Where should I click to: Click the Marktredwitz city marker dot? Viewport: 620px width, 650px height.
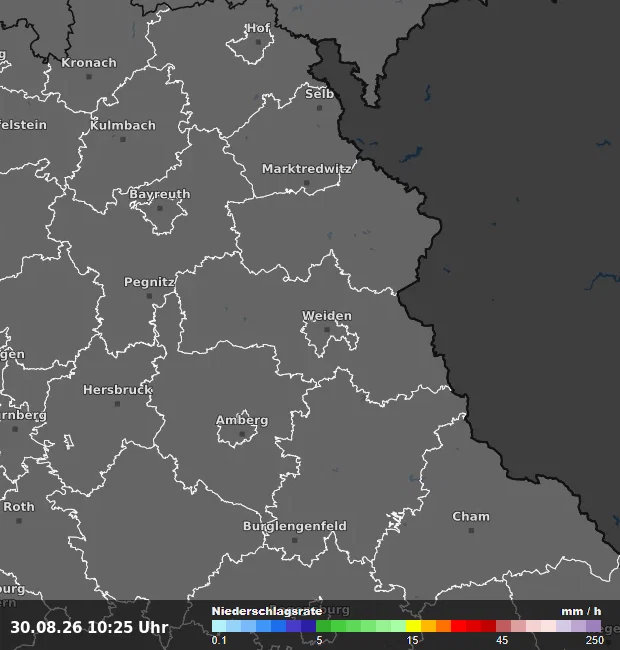coord(307,183)
